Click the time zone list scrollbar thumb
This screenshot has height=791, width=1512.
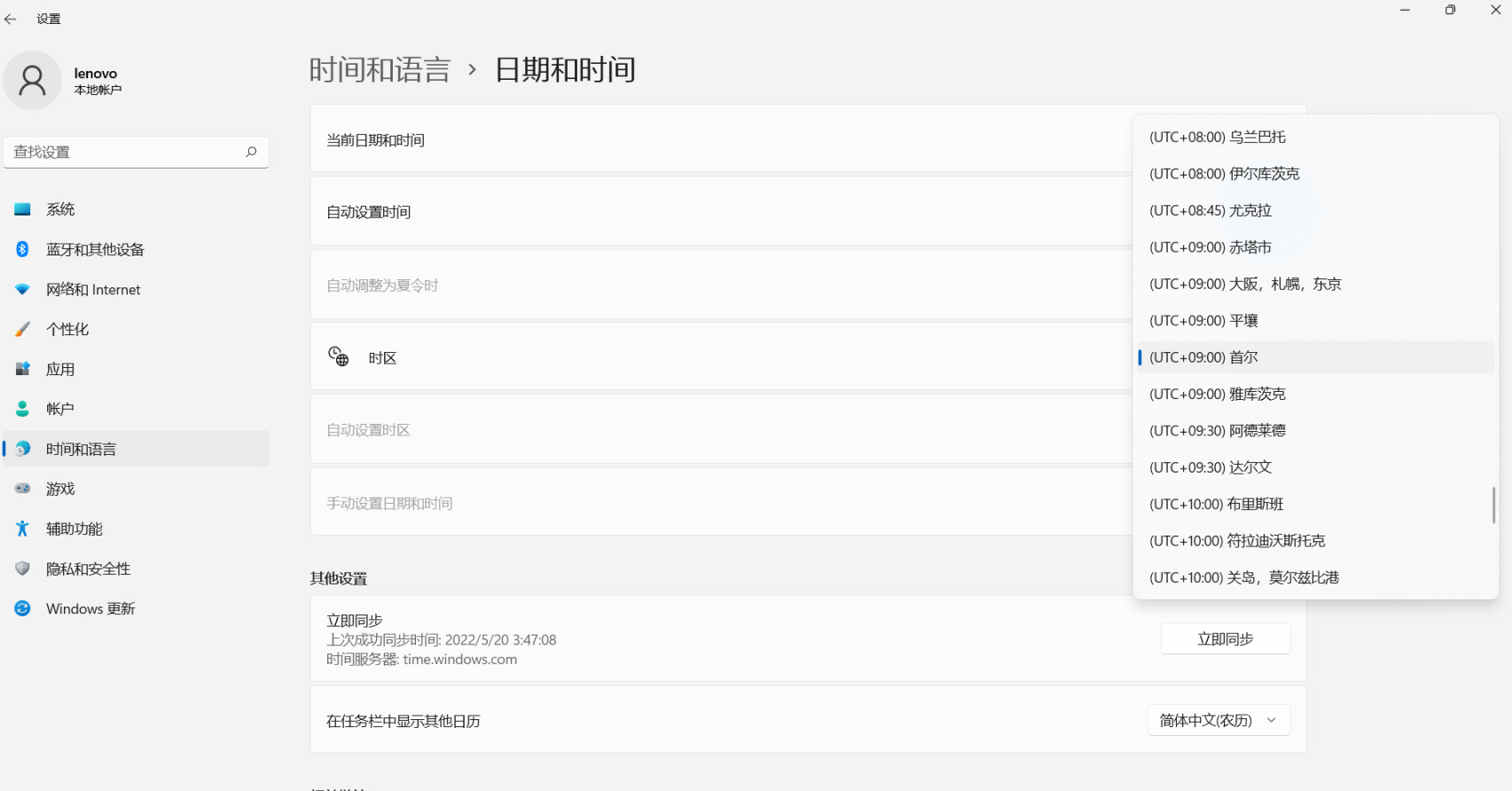[x=1493, y=505]
